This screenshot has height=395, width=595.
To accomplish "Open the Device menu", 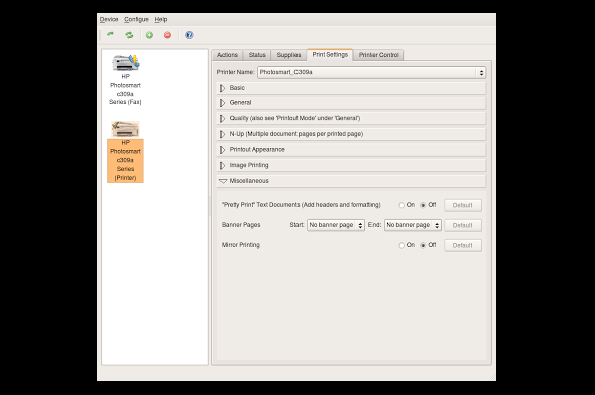I will tap(109, 19).
